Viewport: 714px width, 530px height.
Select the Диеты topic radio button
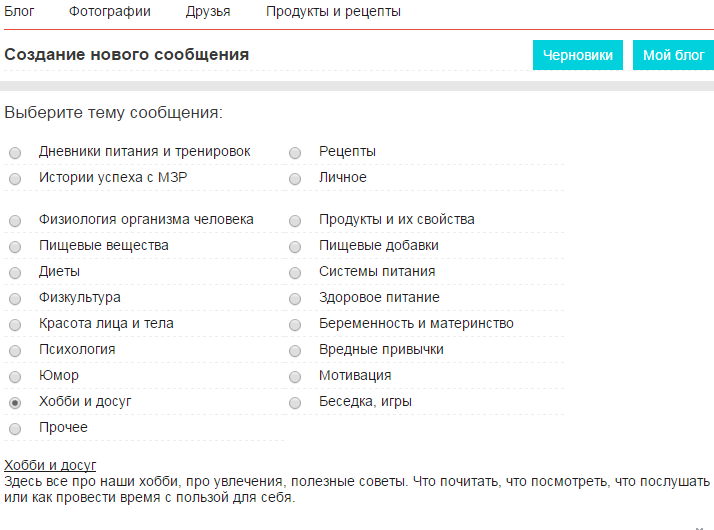[x=15, y=273]
